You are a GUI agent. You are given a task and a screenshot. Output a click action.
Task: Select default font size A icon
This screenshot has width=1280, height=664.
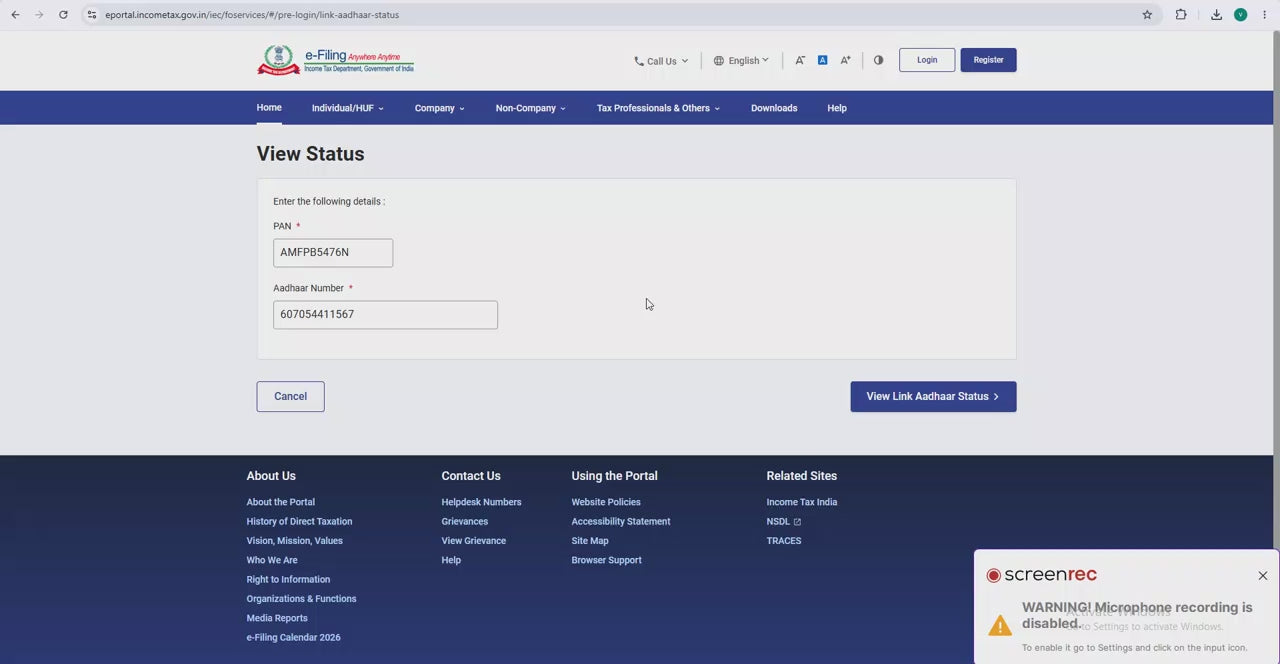pos(822,60)
